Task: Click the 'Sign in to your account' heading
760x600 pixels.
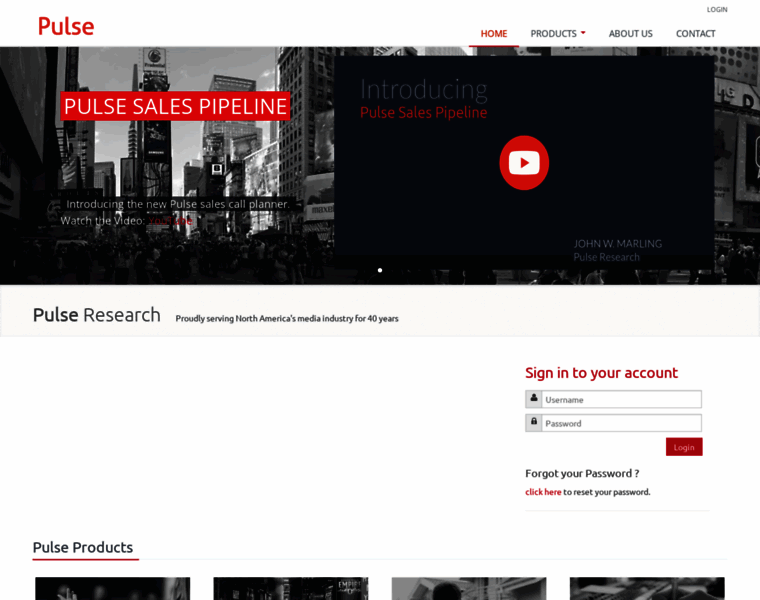Action: pyautogui.click(x=601, y=373)
